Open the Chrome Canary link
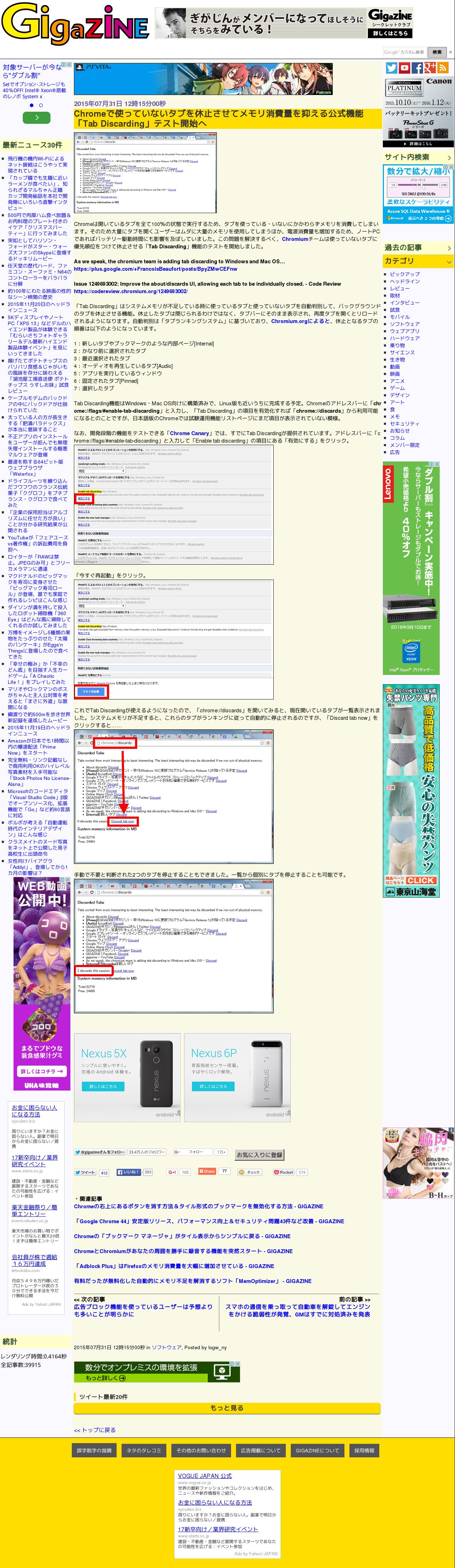 tap(189, 433)
